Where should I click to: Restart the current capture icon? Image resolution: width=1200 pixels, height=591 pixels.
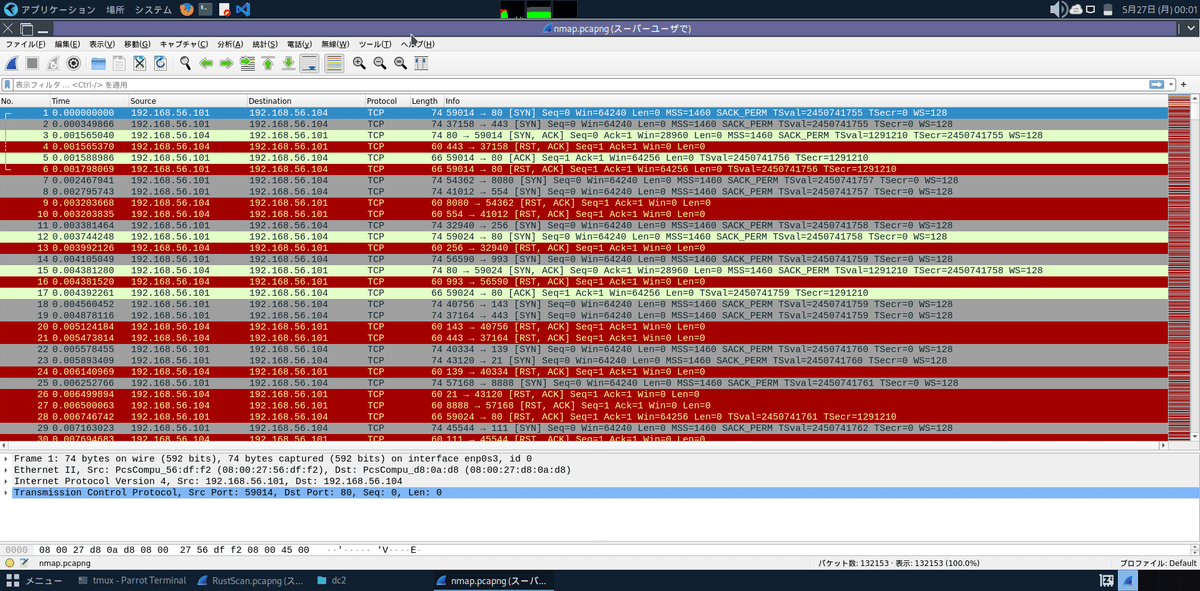52,63
